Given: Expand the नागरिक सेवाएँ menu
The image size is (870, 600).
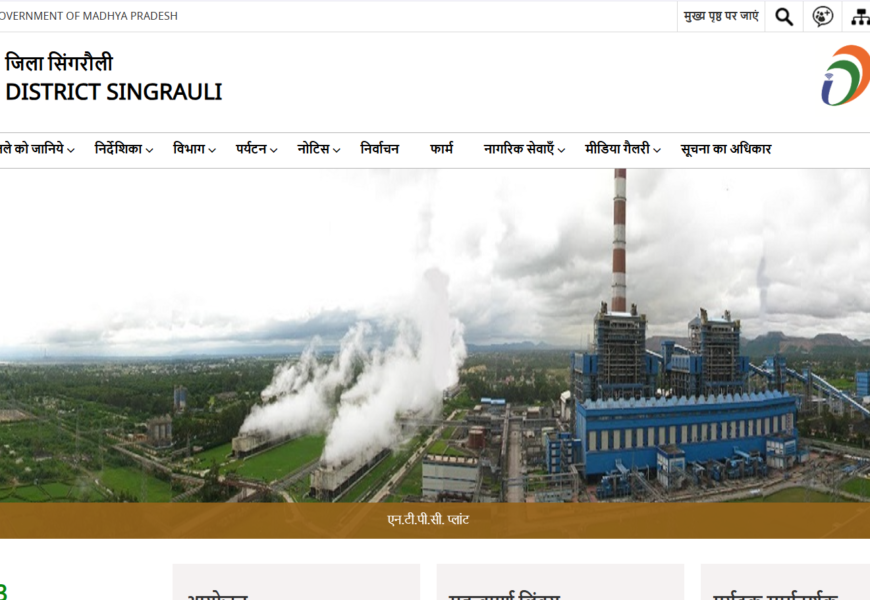Looking at the screenshot, I should 524,149.
